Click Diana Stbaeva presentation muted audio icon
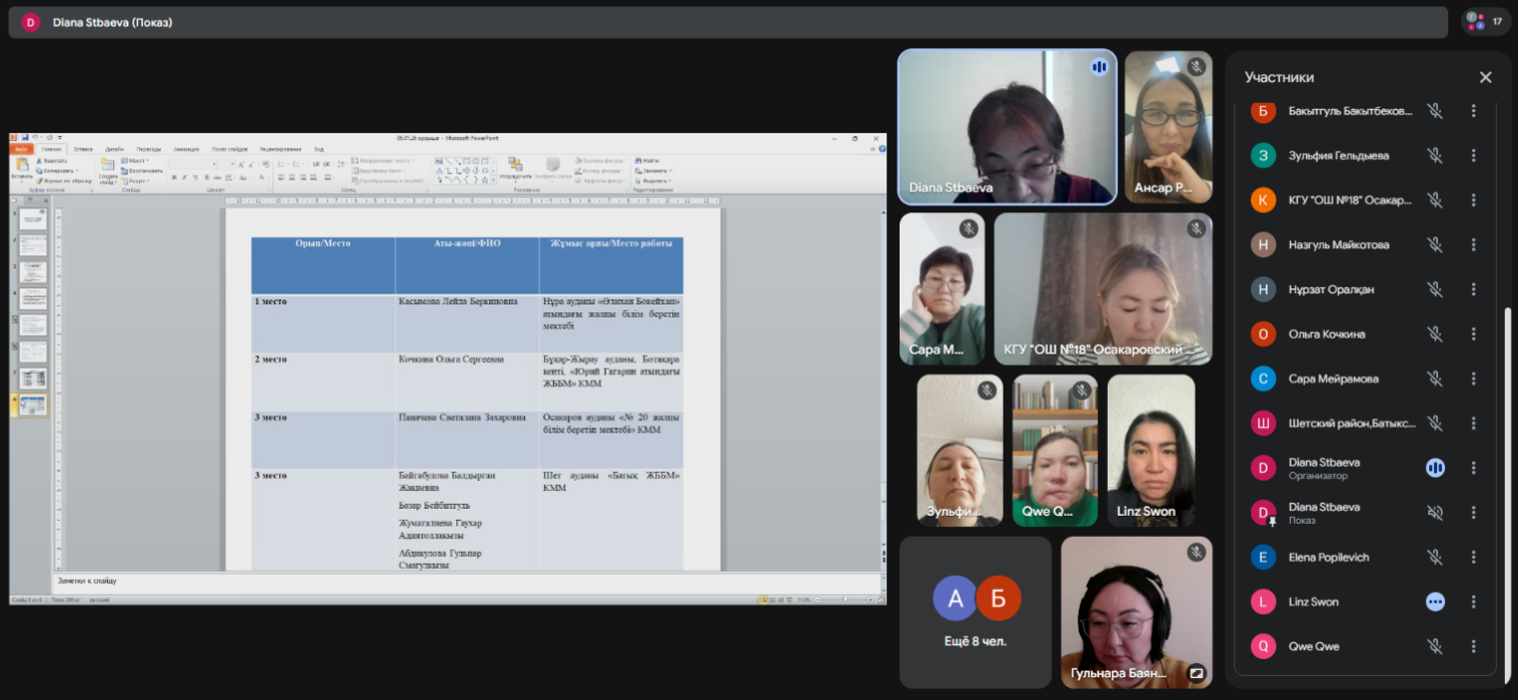The height and width of the screenshot is (700, 1518). [1435, 512]
